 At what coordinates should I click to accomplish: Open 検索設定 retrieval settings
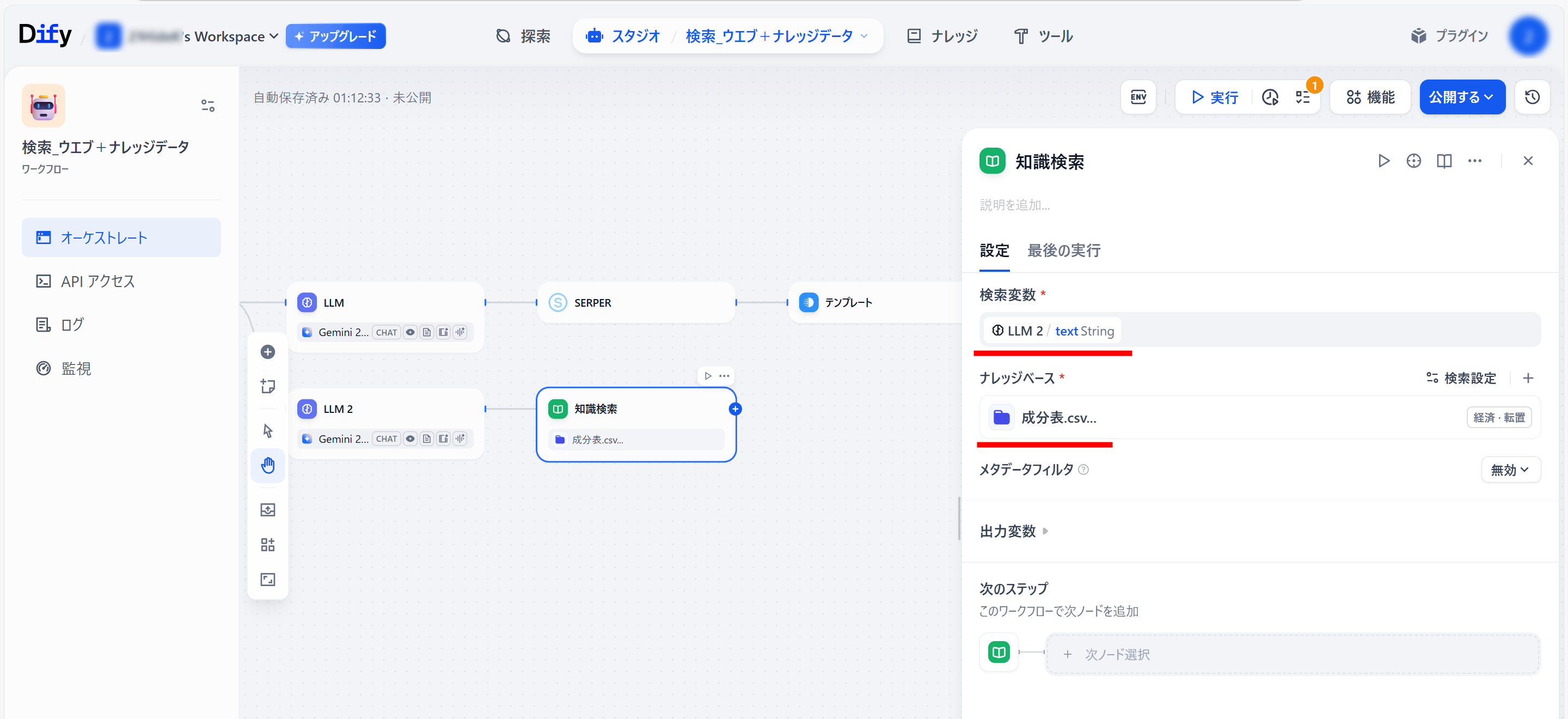click(x=1461, y=378)
